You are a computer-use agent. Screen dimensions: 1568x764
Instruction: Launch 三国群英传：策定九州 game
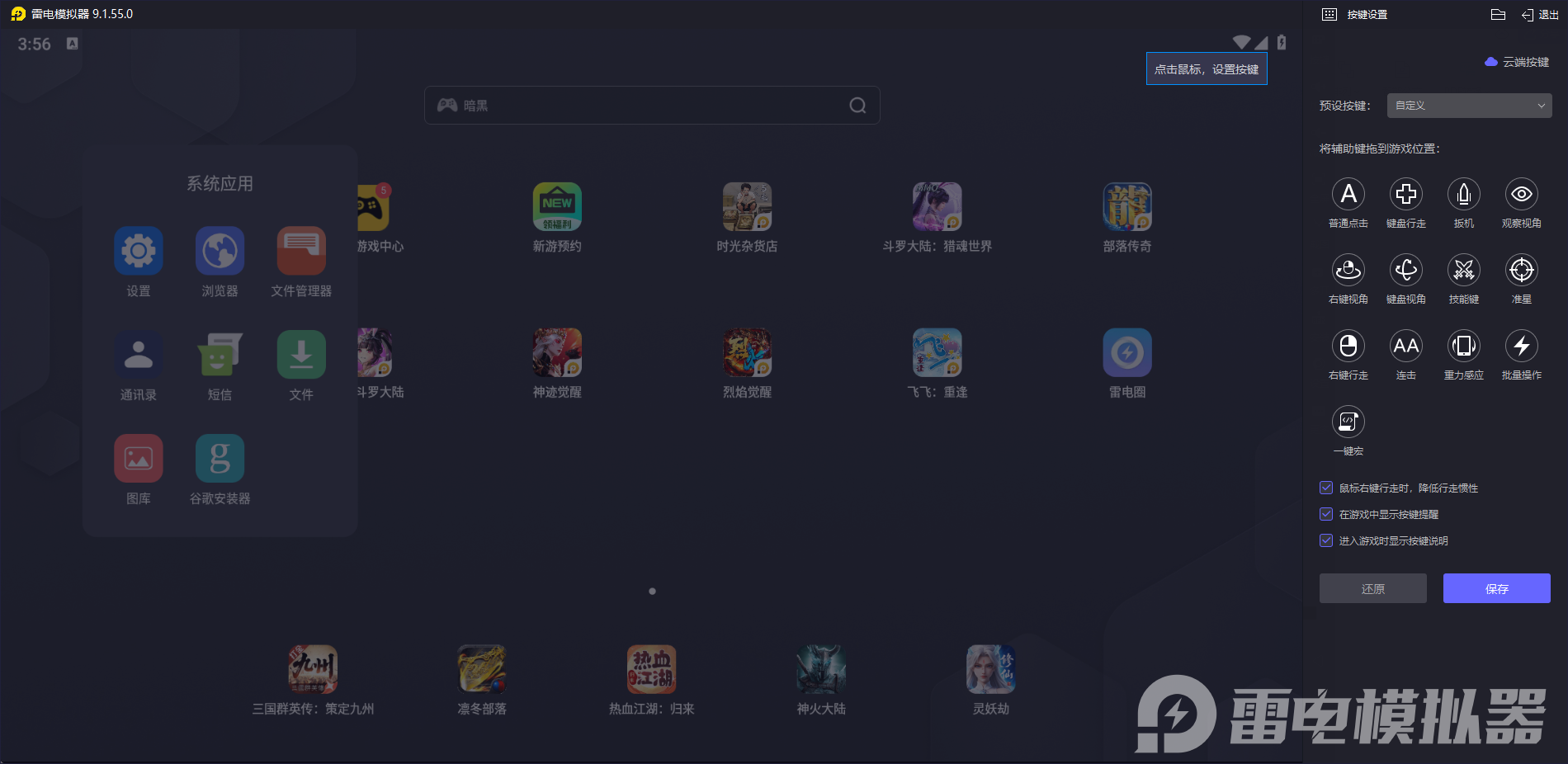313,669
